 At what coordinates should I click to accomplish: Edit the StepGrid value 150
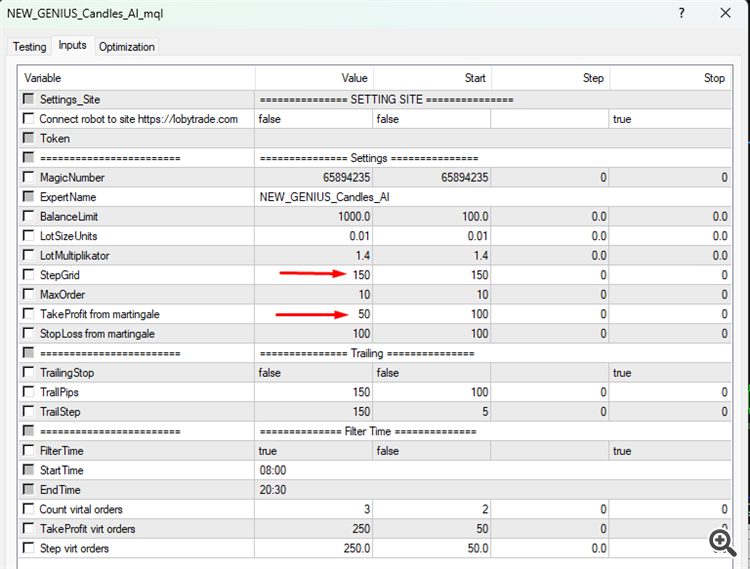(313, 275)
